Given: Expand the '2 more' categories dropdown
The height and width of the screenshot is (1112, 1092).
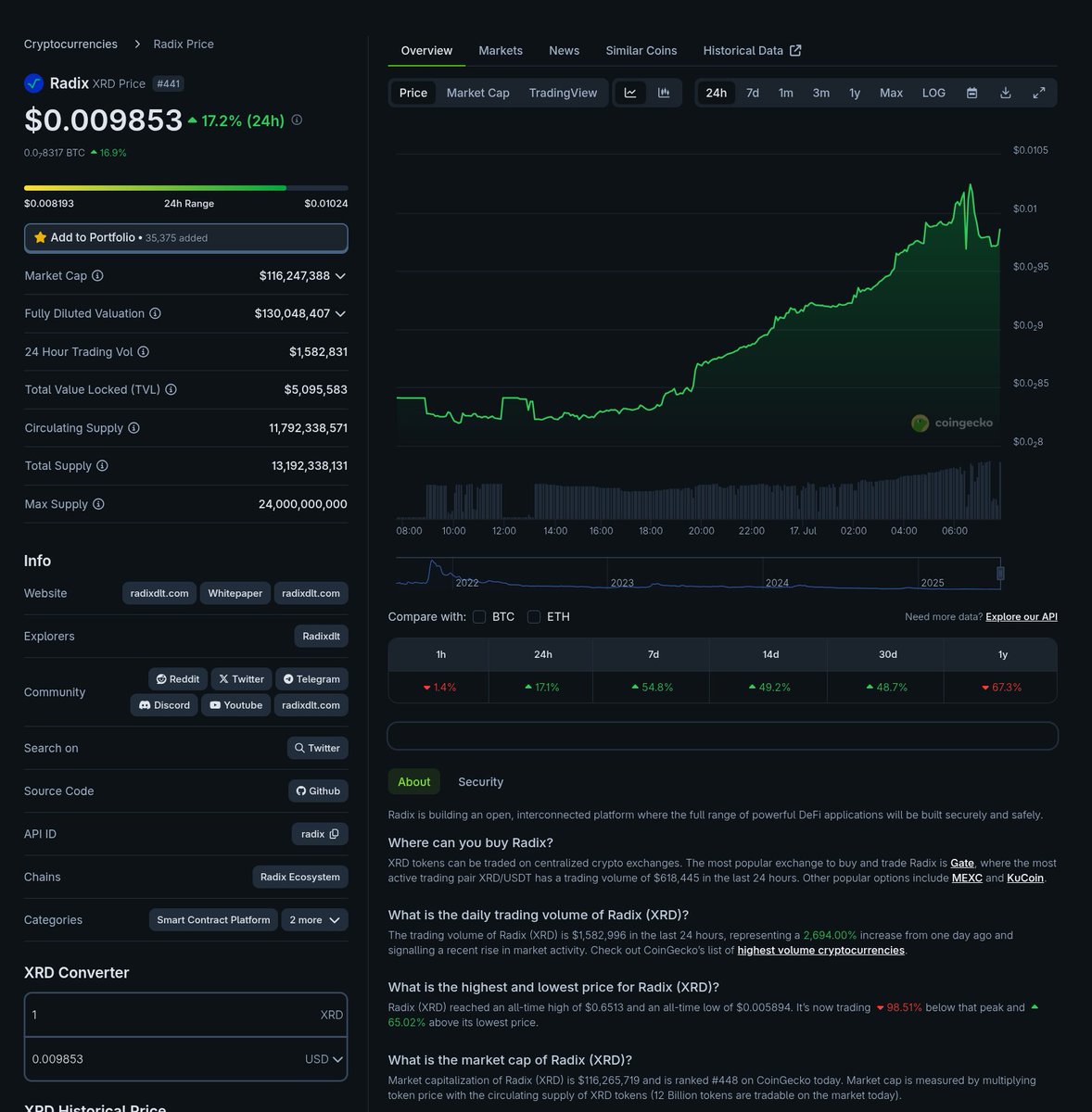Looking at the screenshot, I should click(315, 919).
